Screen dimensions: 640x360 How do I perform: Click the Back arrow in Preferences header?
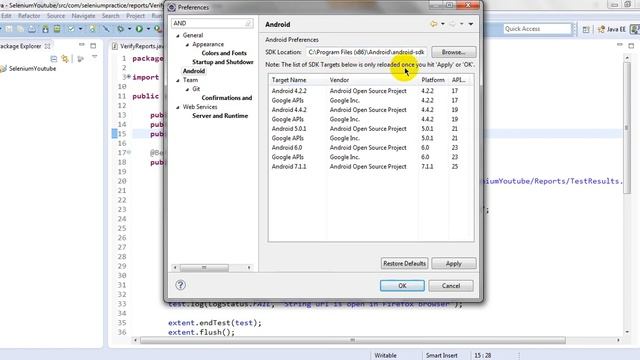(x=434, y=24)
